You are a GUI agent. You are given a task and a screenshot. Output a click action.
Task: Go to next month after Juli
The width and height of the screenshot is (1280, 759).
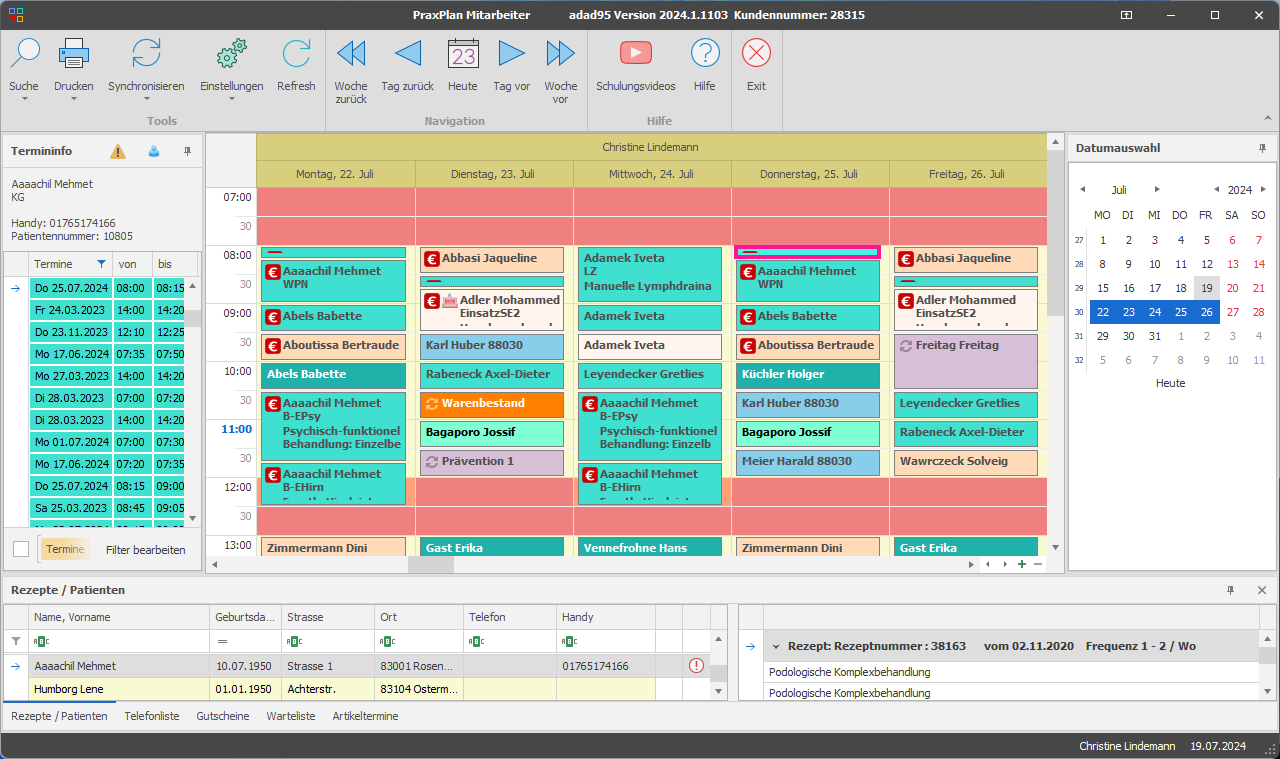tap(1157, 189)
